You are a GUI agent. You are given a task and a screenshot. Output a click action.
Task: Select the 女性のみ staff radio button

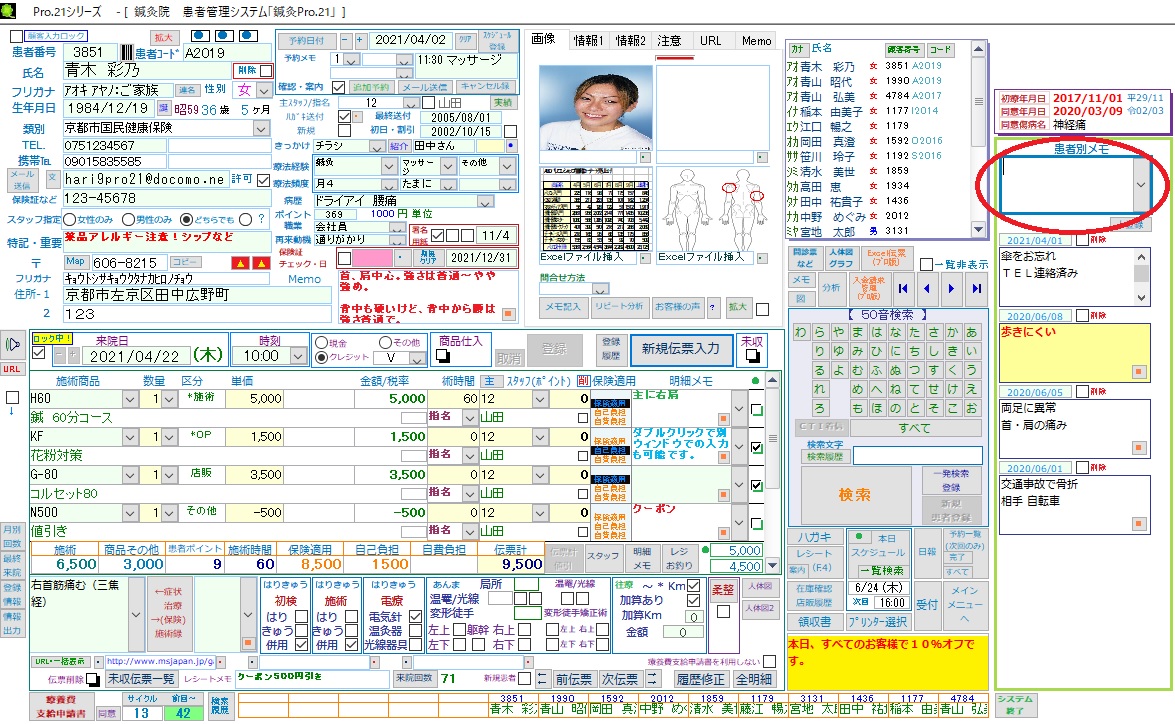[70, 220]
